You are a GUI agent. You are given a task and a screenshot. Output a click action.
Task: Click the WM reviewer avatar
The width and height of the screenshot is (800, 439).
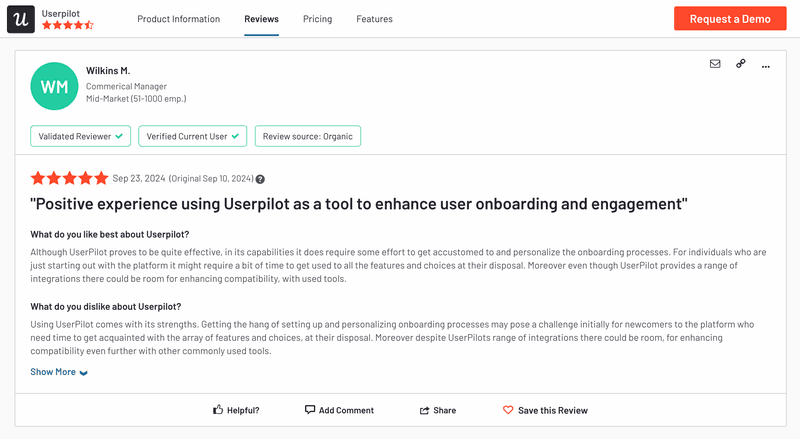click(55, 87)
